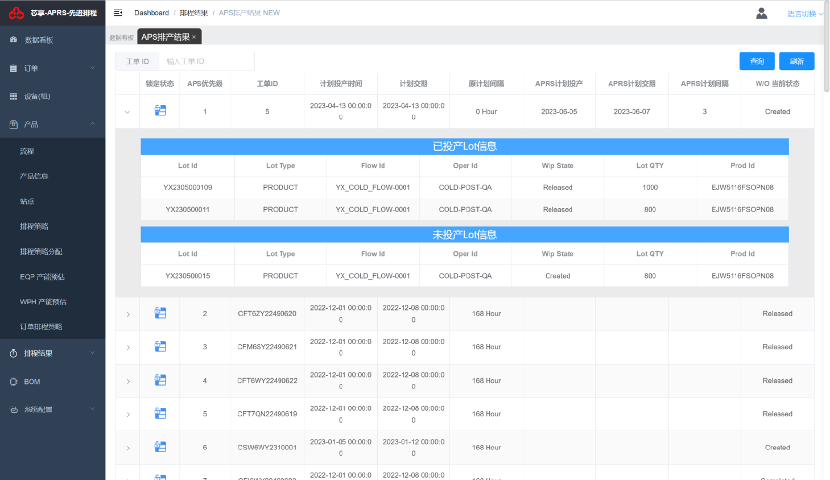Click Lot Id YX230500011 cell
Screen dimensions: 830x480
pos(187,210)
